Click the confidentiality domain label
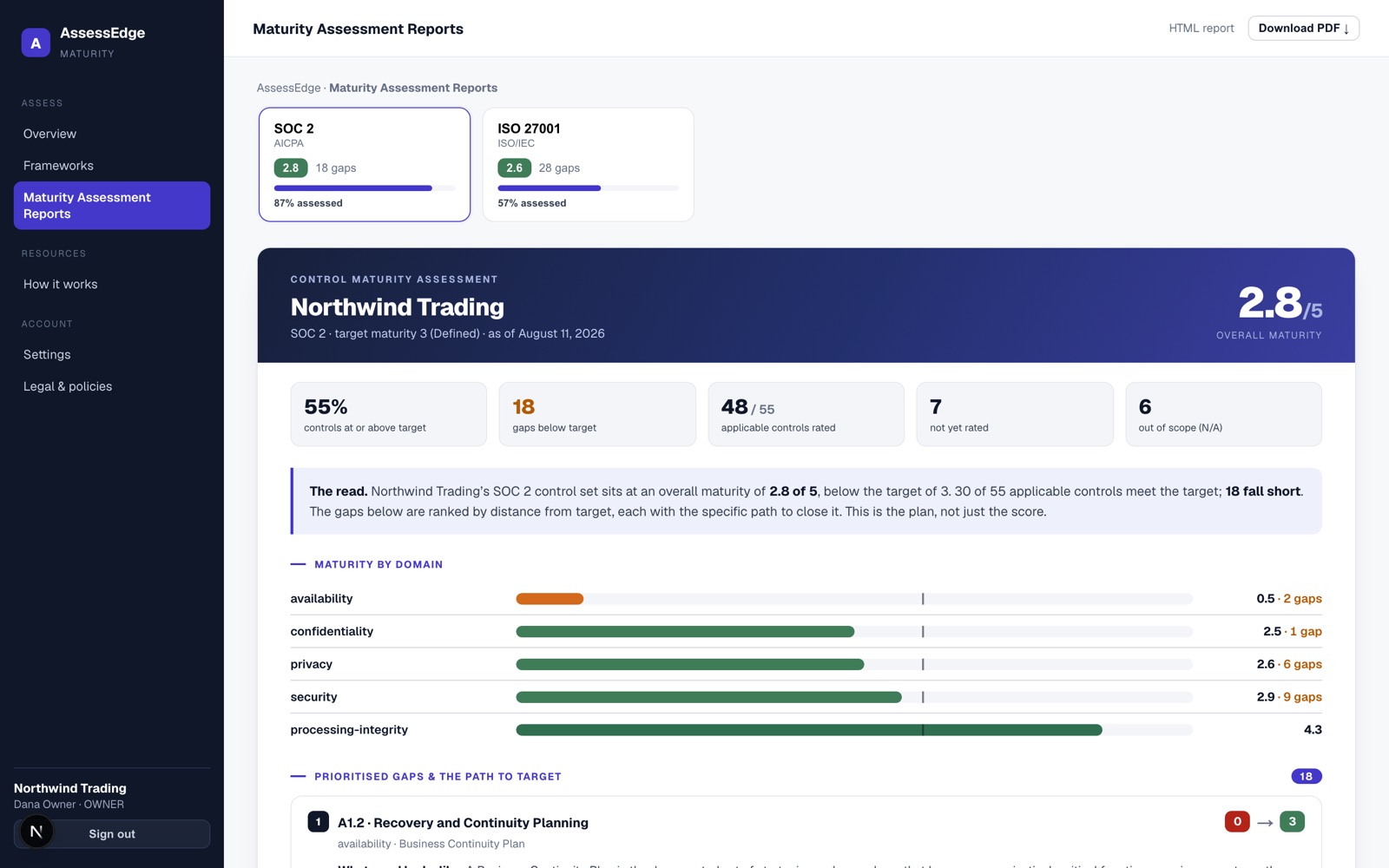This screenshot has width=1389, height=868. coord(332,632)
